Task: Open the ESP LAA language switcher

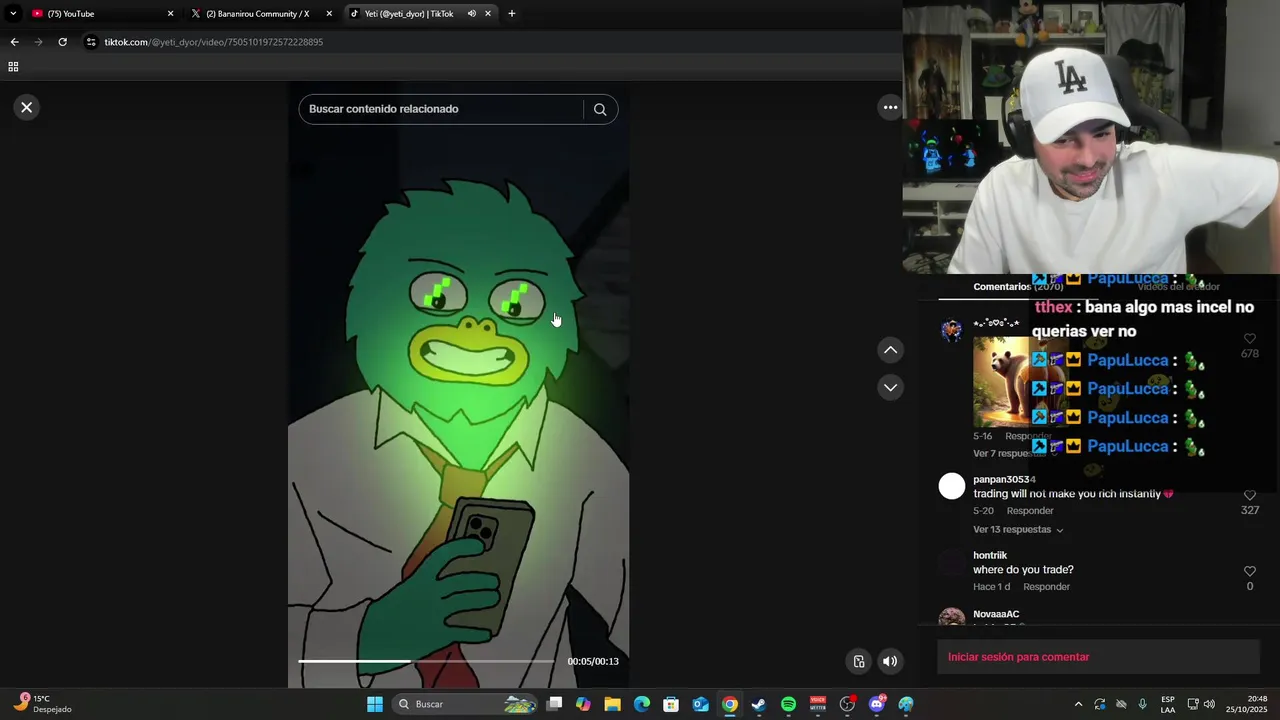Action: (1168, 704)
